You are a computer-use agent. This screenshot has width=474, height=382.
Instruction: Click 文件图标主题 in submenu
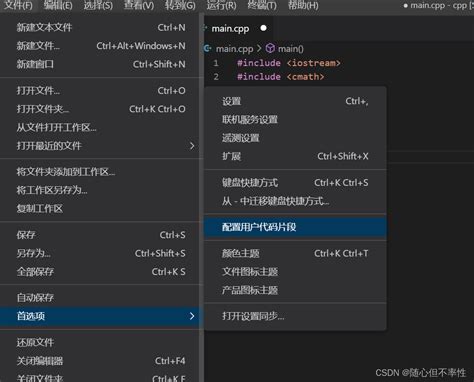click(295, 272)
